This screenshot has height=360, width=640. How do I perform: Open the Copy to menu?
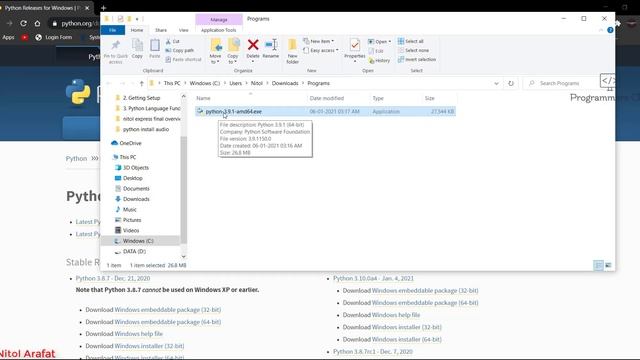(233, 51)
